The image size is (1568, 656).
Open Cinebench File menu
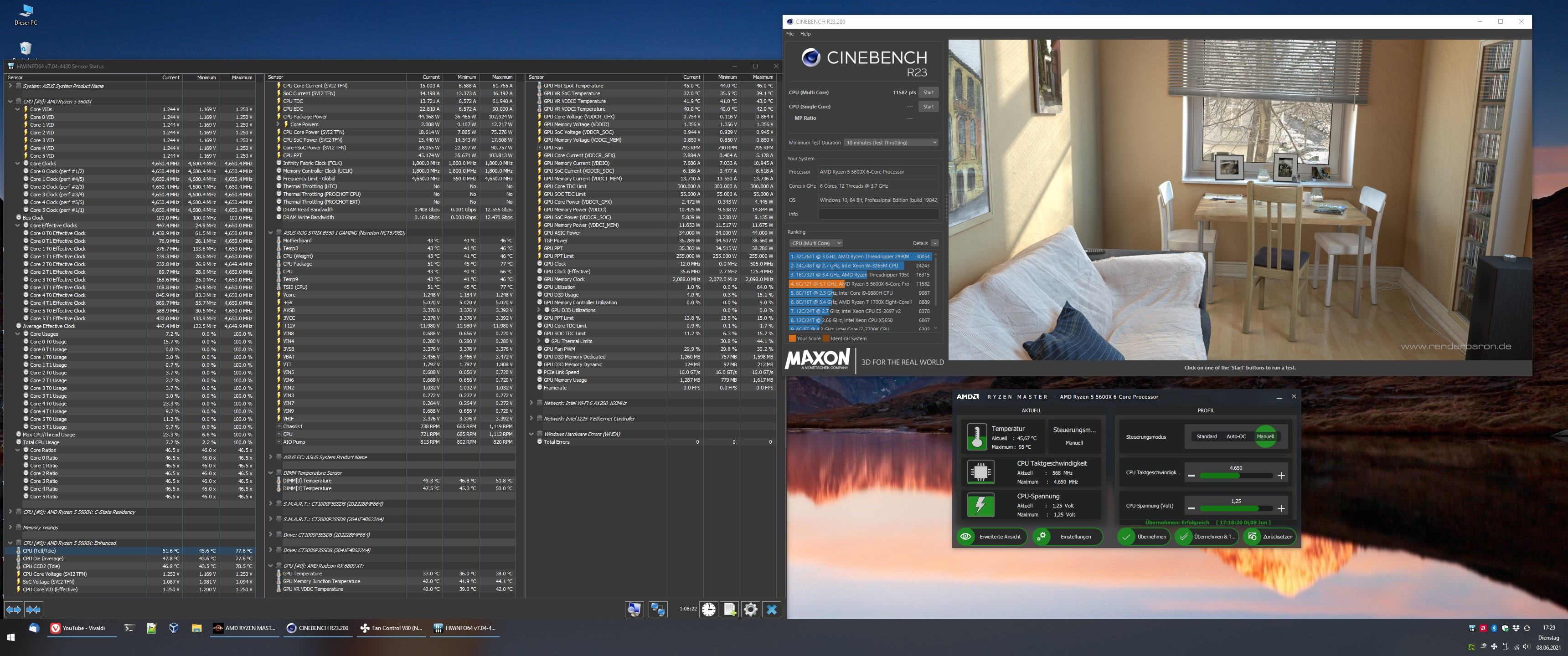click(790, 34)
